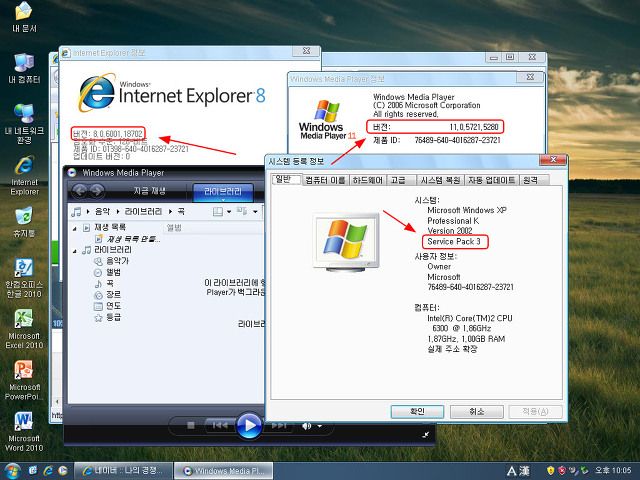Click the next track button in WMP
The height and width of the screenshot is (480, 640).
click(x=279, y=425)
